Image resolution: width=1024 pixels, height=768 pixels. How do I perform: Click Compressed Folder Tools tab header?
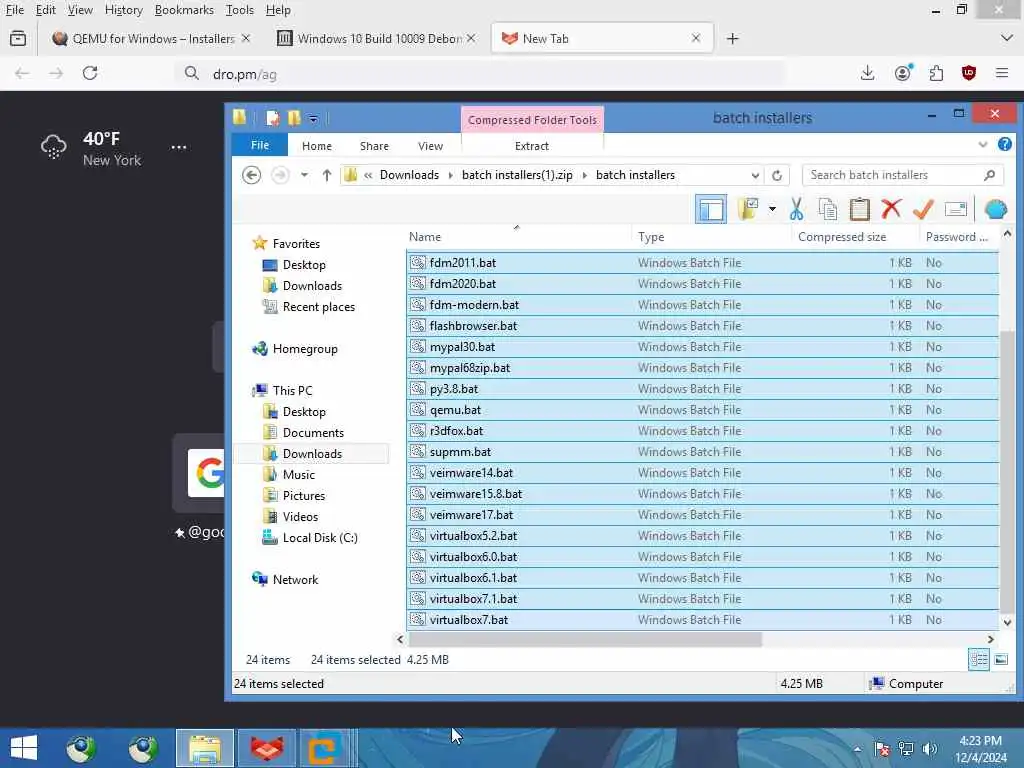point(532,120)
